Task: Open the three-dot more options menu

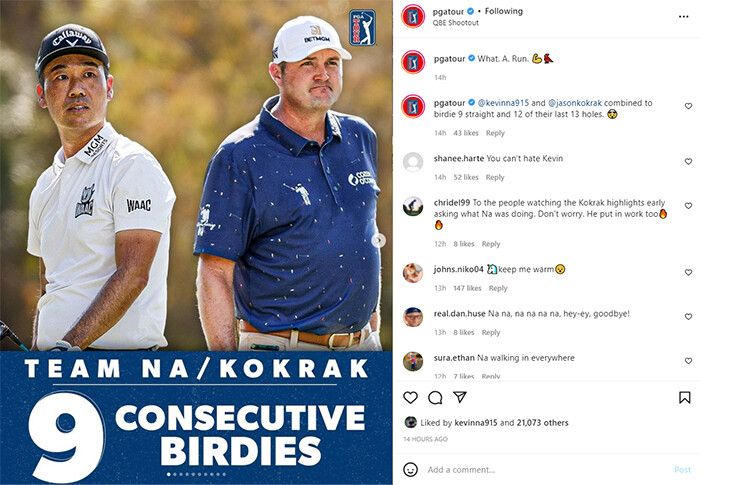Action: point(684,17)
